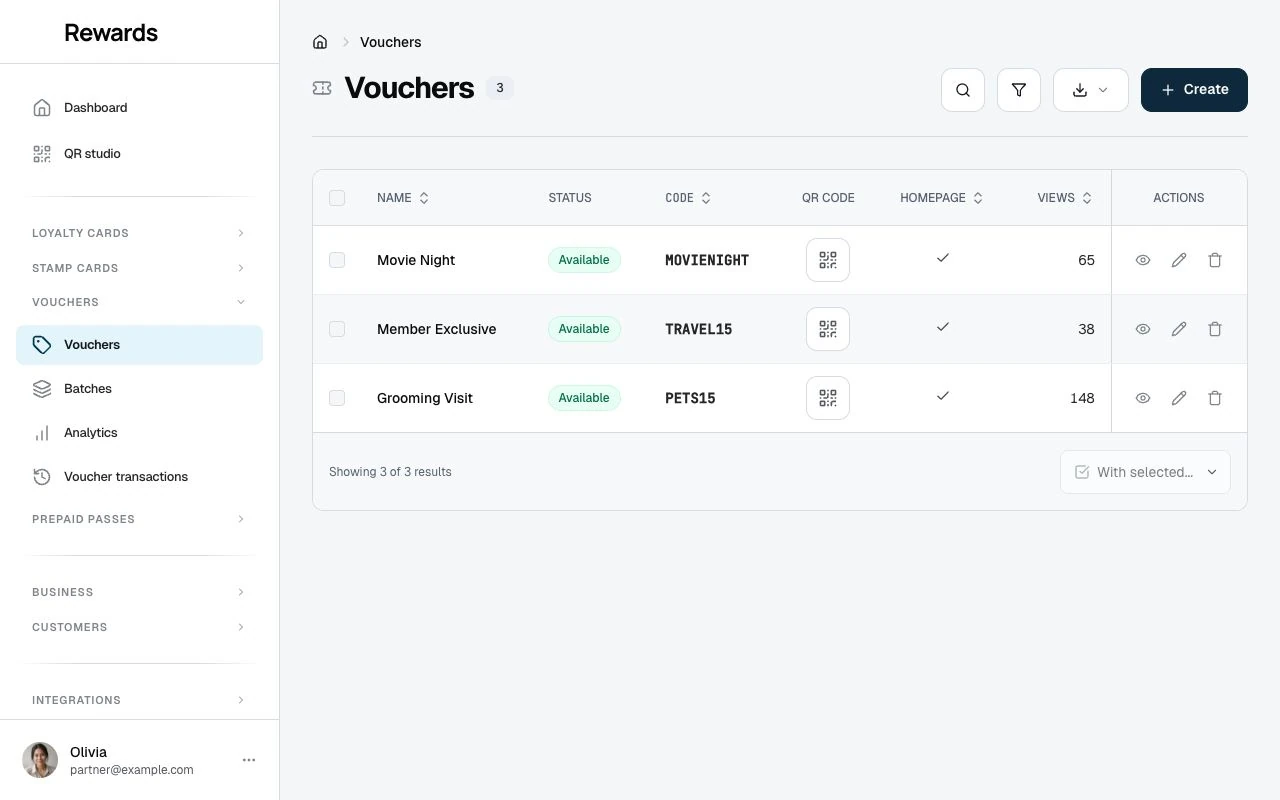
Task: Open the search button in the header
Action: 963,90
